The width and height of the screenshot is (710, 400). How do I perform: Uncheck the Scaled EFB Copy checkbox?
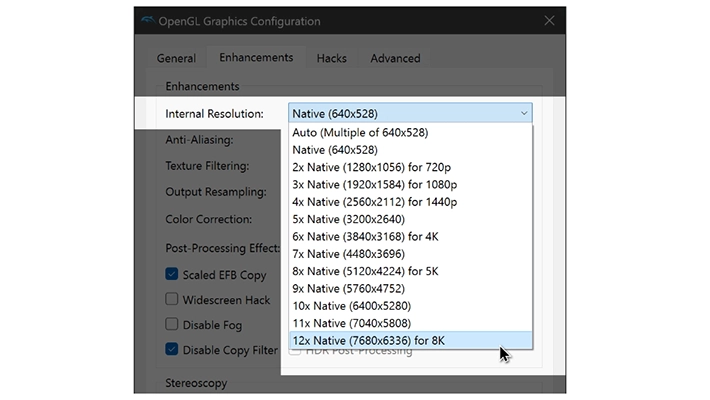pyautogui.click(x=172, y=274)
